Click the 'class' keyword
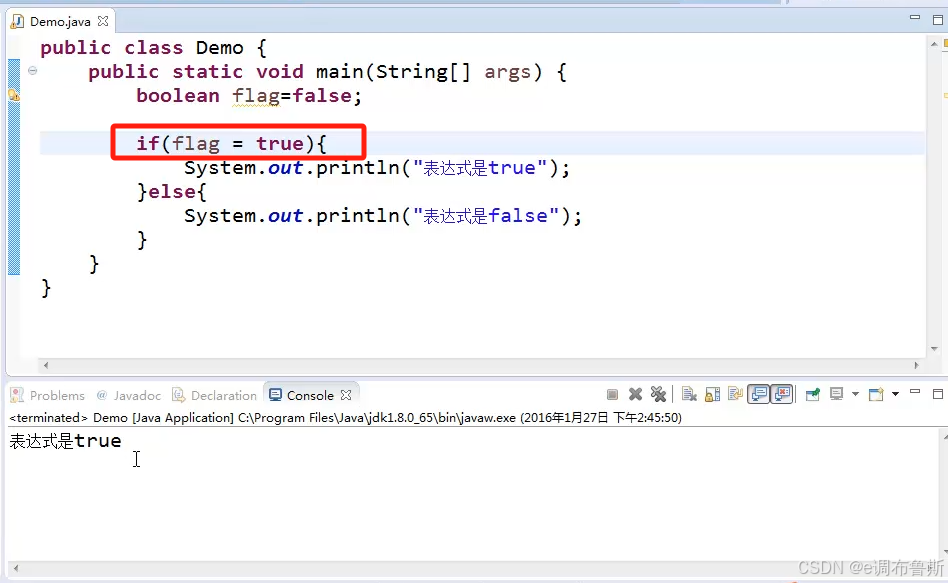Viewport: 948px width, 583px height. (154, 48)
